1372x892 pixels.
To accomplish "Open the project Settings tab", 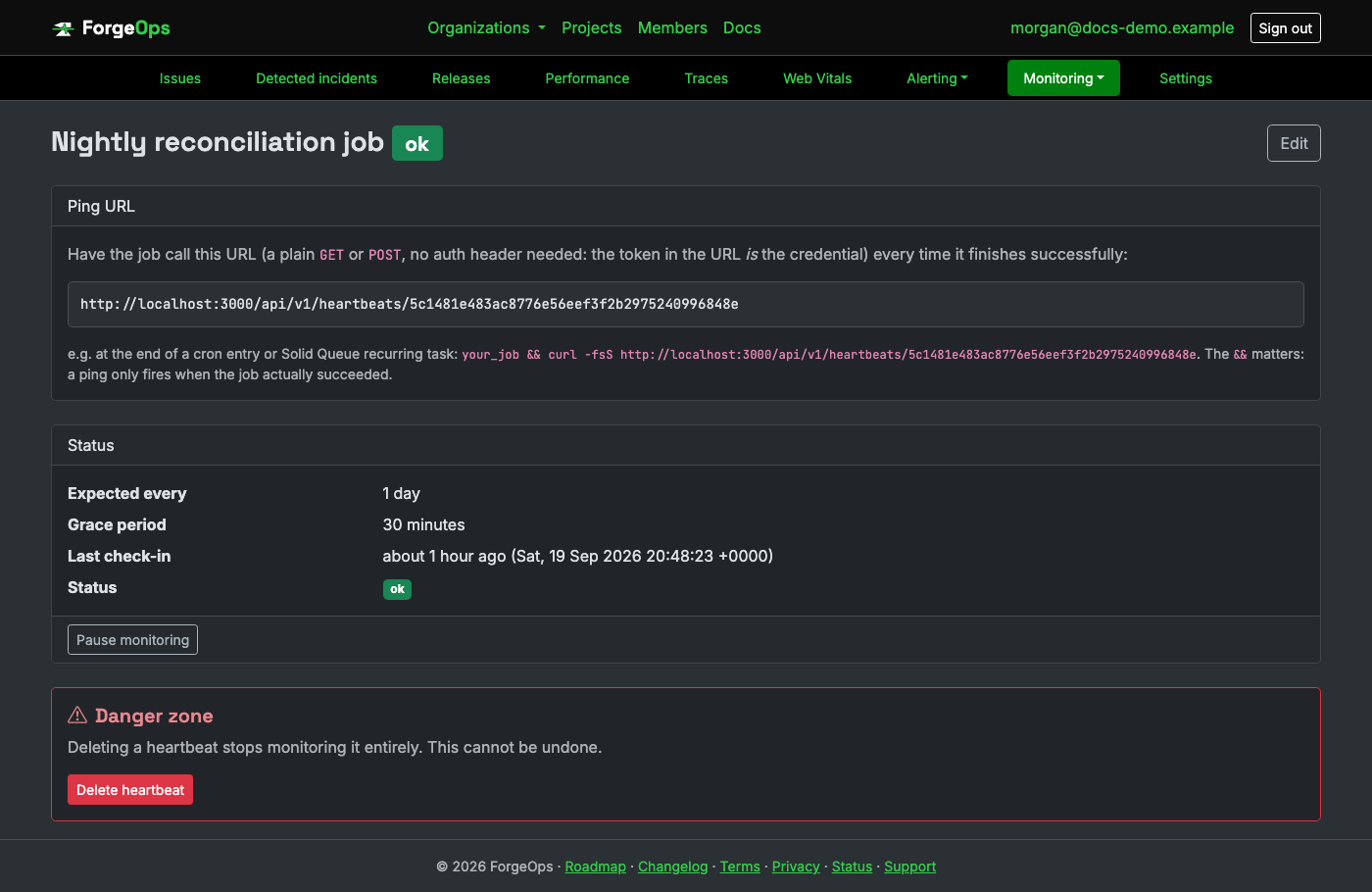I will (1186, 78).
